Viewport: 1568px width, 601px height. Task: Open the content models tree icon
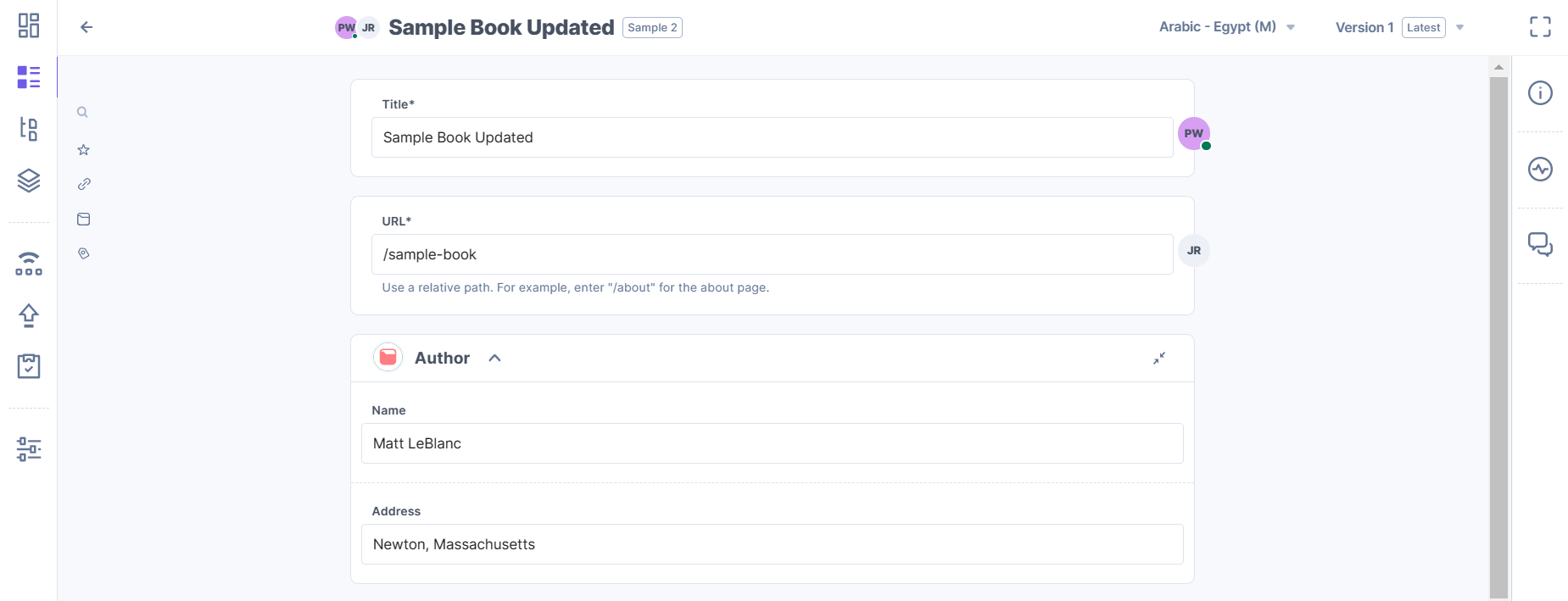click(29, 129)
